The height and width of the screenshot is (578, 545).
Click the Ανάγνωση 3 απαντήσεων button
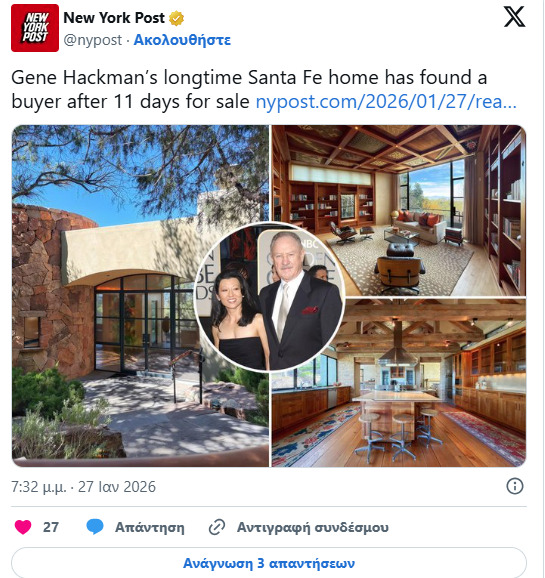[x=269, y=563]
